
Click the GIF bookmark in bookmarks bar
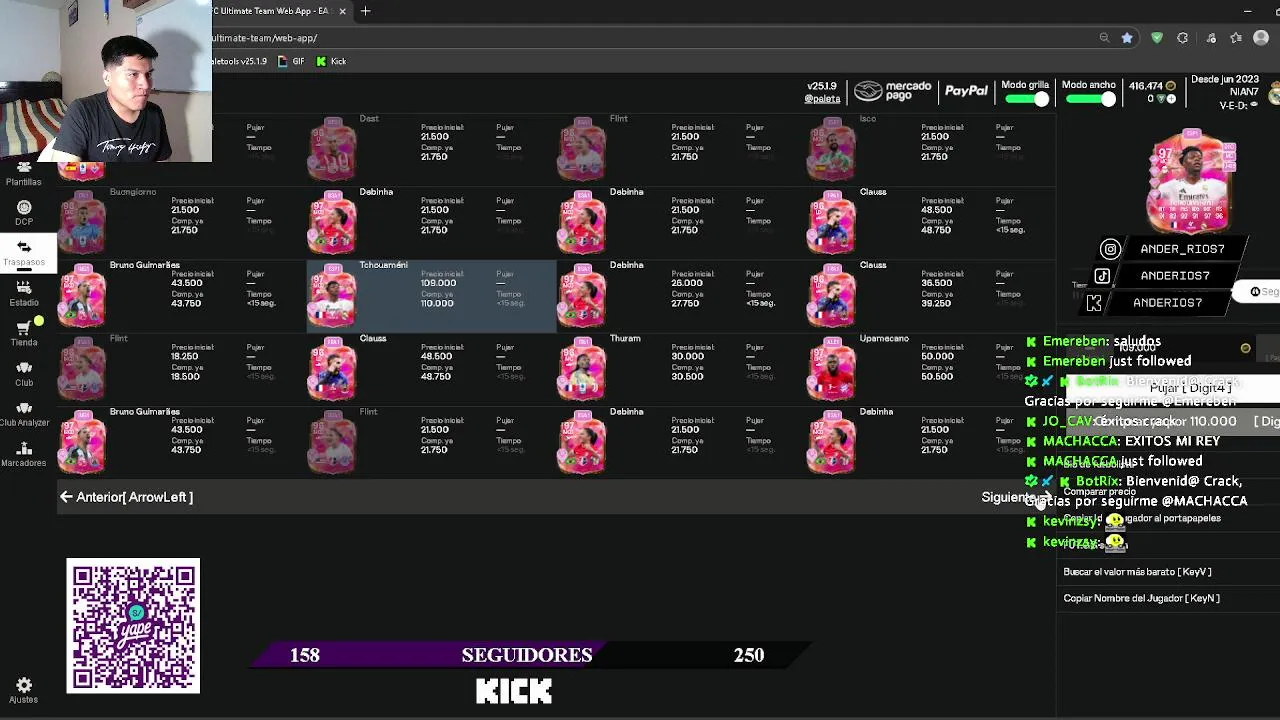[x=291, y=62]
